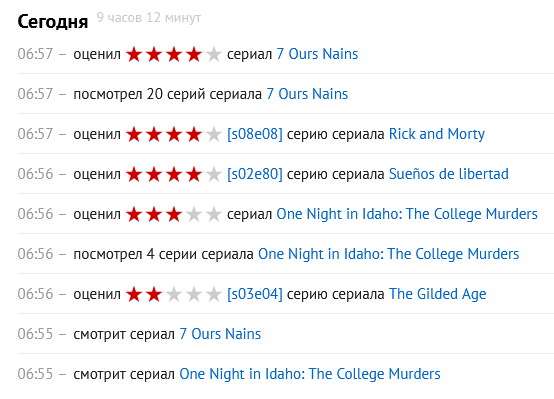The image size is (554, 399).
Task: Click the first red star of Rick and Morty rating
Action: click(x=134, y=134)
